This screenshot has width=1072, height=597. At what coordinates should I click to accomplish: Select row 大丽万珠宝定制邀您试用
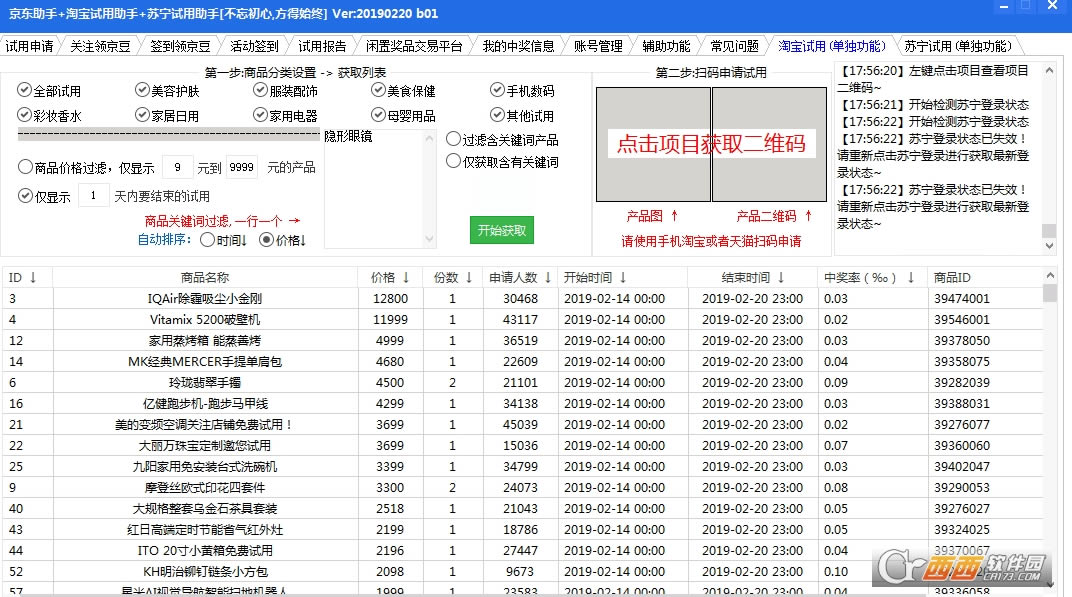tap(523, 446)
